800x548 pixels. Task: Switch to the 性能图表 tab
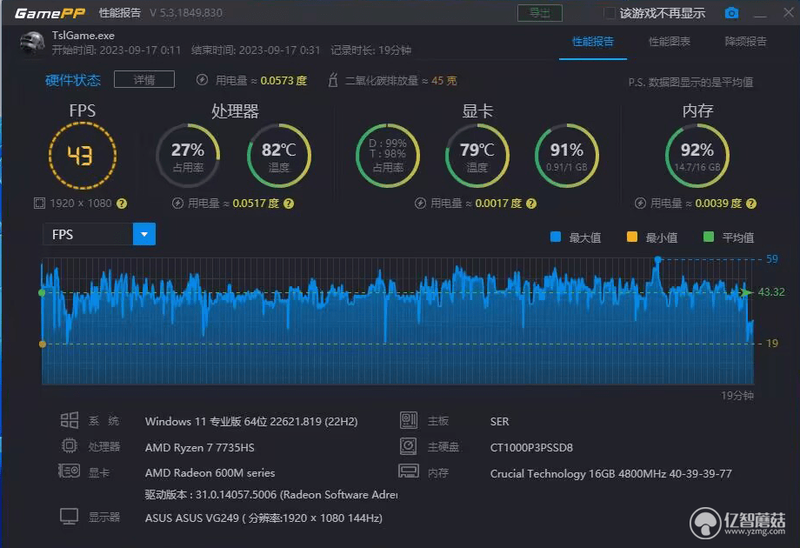click(x=669, y=41)
